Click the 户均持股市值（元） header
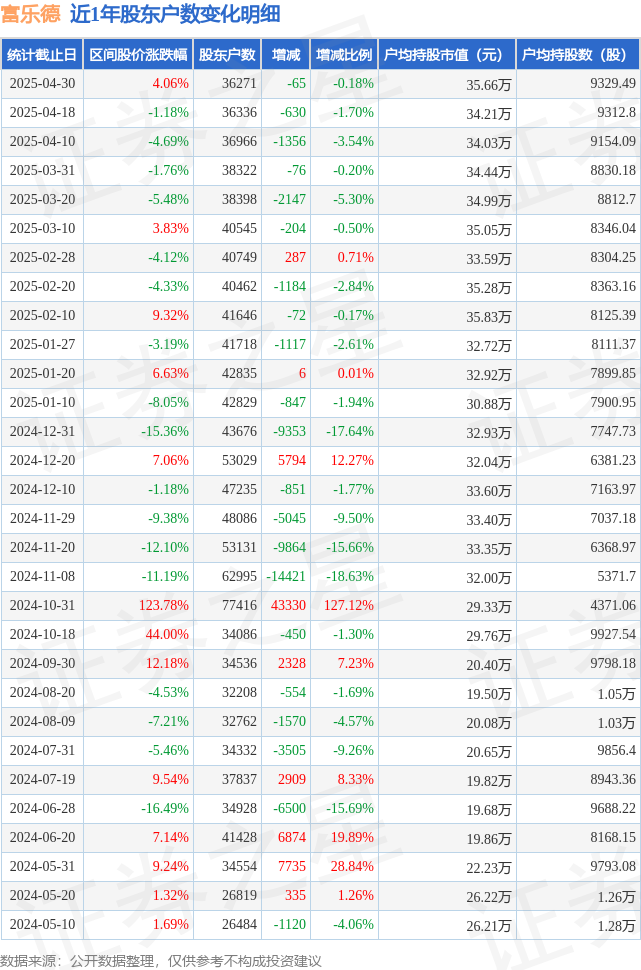 [x=447, y=55]
